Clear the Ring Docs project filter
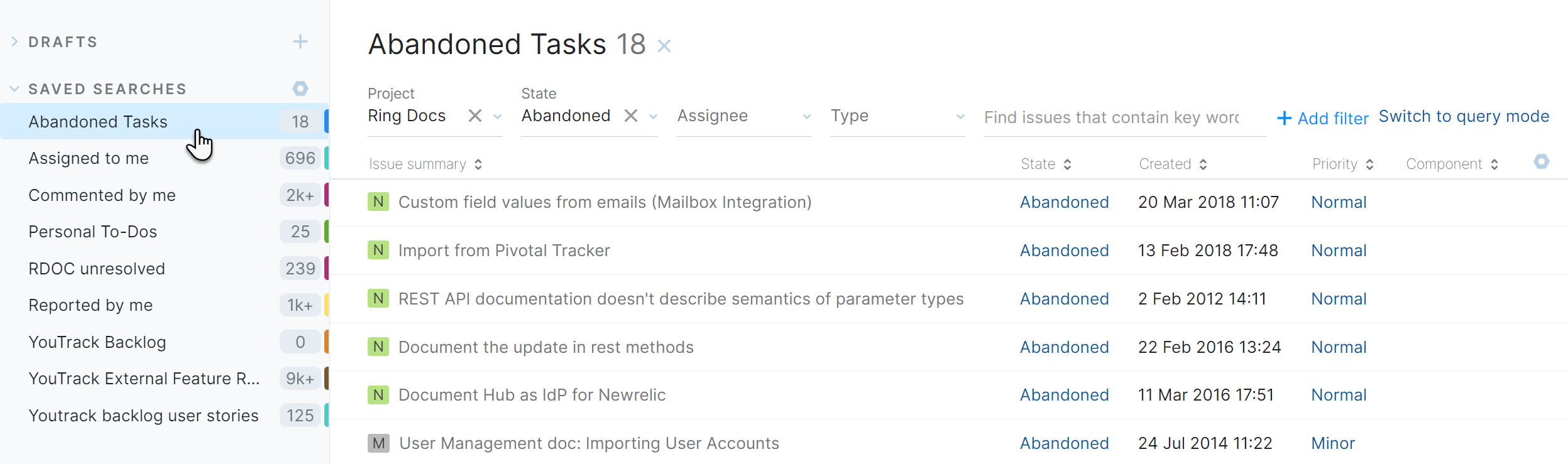1568x464 pixels. [x=474, y=116]
